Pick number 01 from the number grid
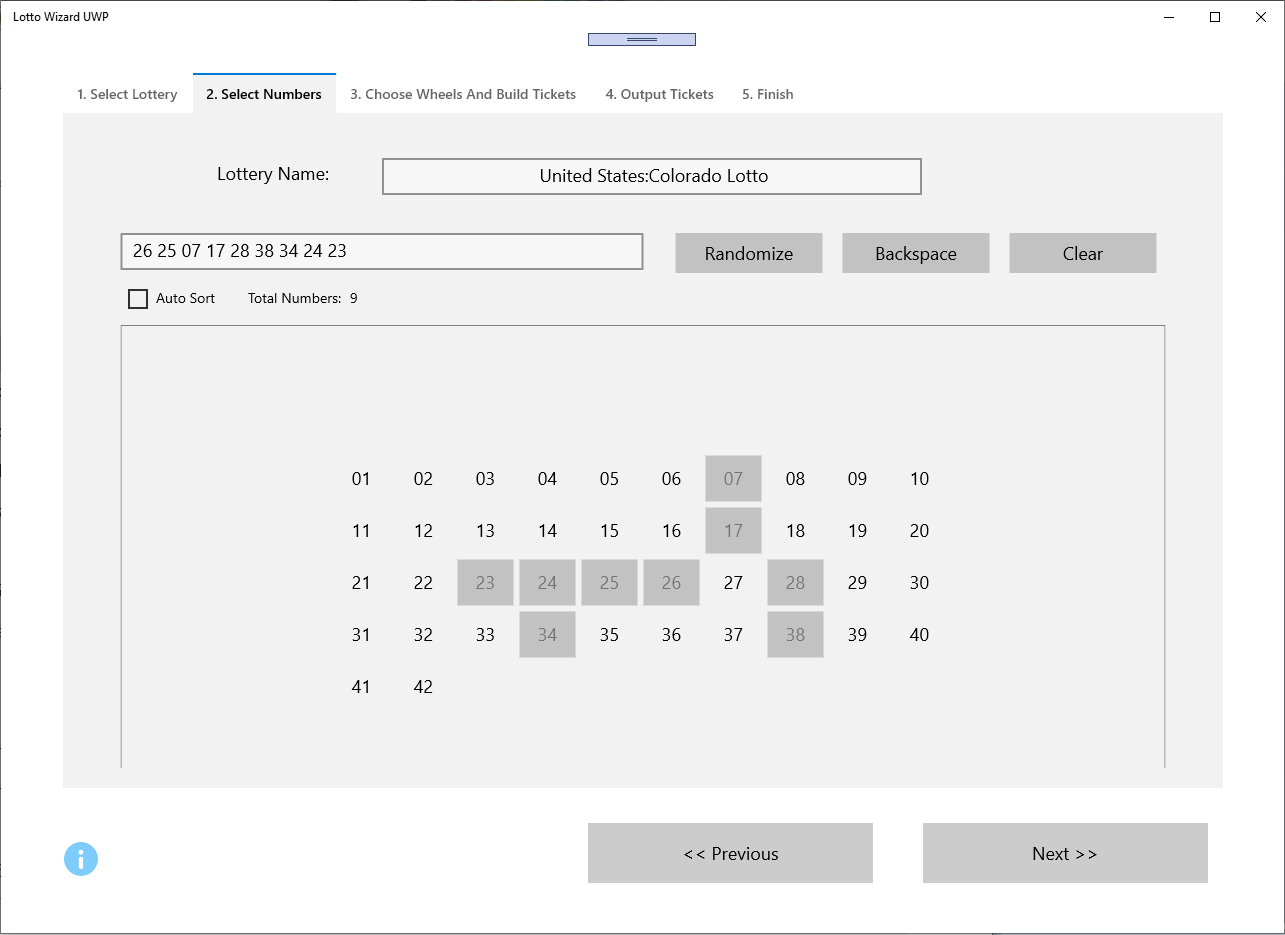 (361, 479)
